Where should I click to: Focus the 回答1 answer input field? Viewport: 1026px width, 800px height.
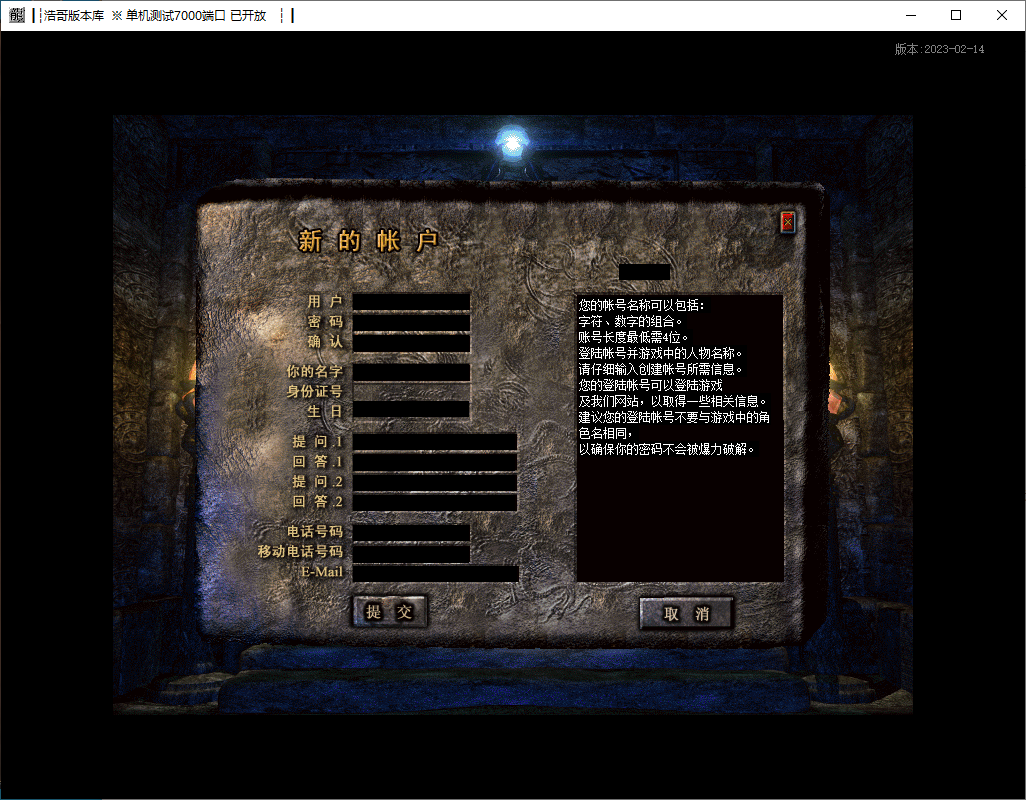click(x=434, y=462)
